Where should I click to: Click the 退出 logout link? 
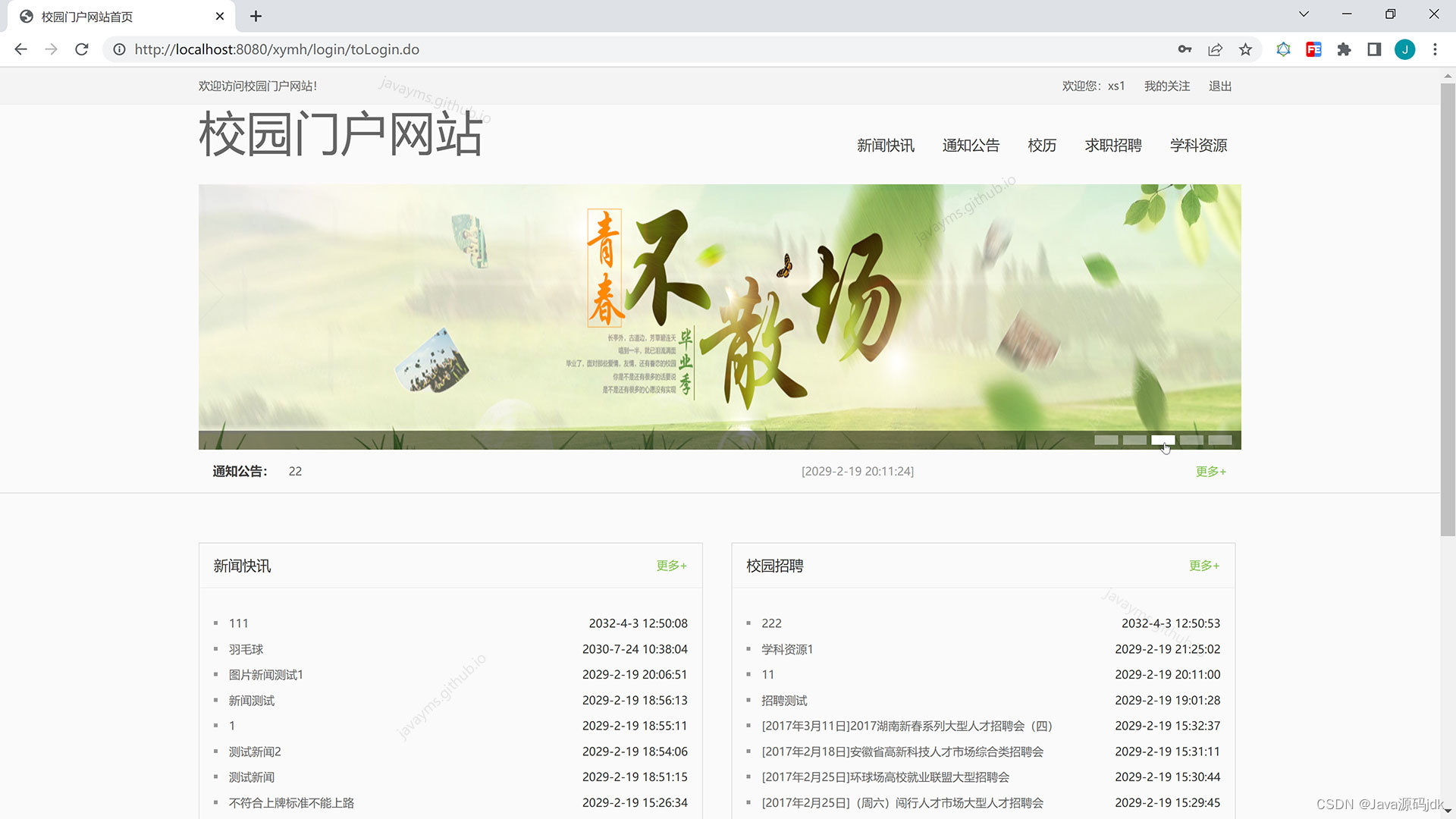[x=1219, y=86]
